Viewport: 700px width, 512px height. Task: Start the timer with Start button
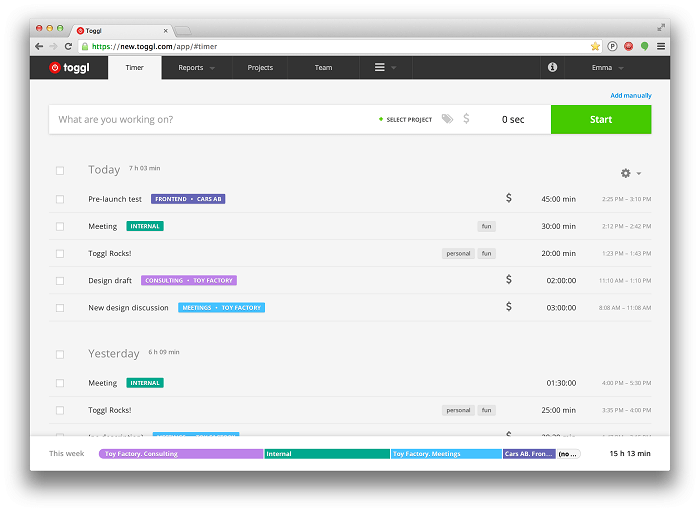pyautogui.click(x=601, y=119)
